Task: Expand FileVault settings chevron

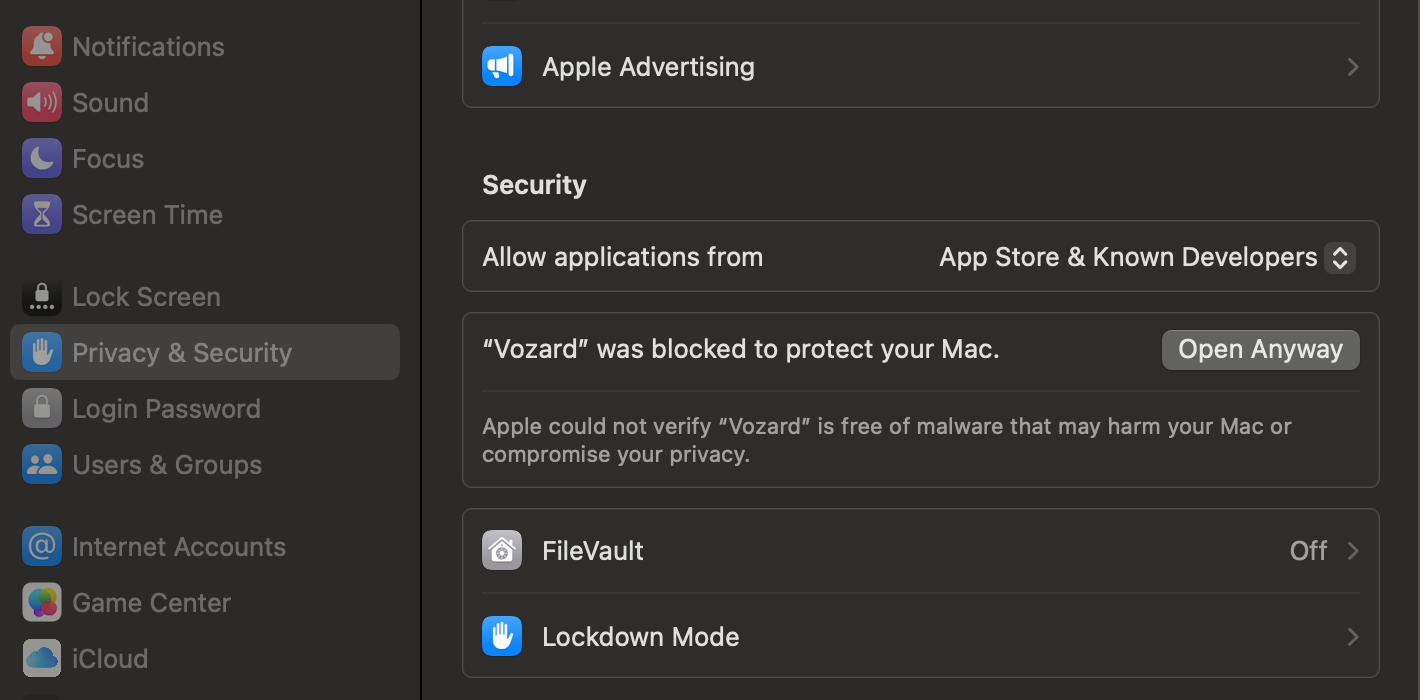Action: (1353, 550)
